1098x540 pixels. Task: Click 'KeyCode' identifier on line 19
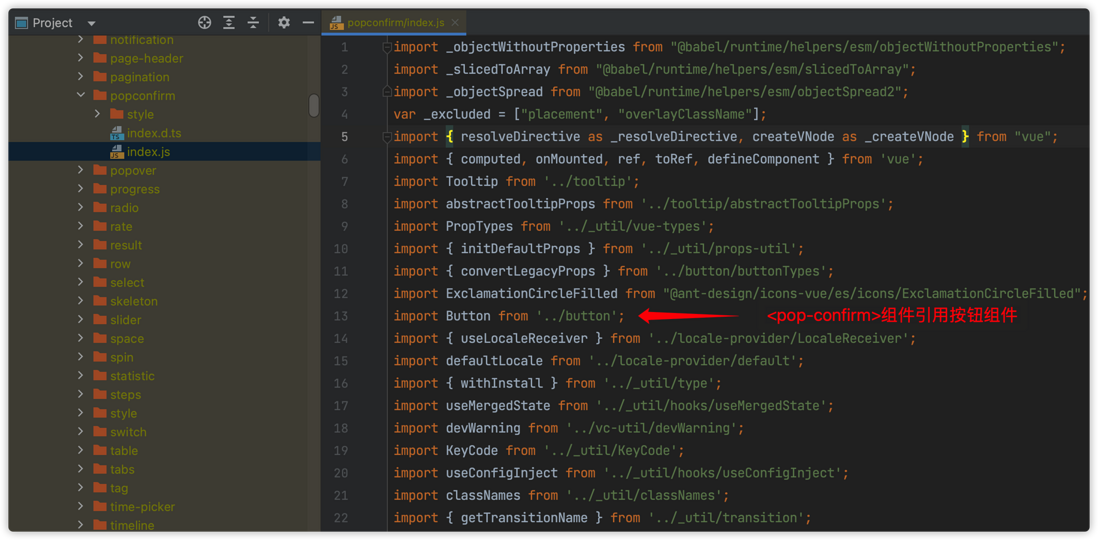(472, 450)
